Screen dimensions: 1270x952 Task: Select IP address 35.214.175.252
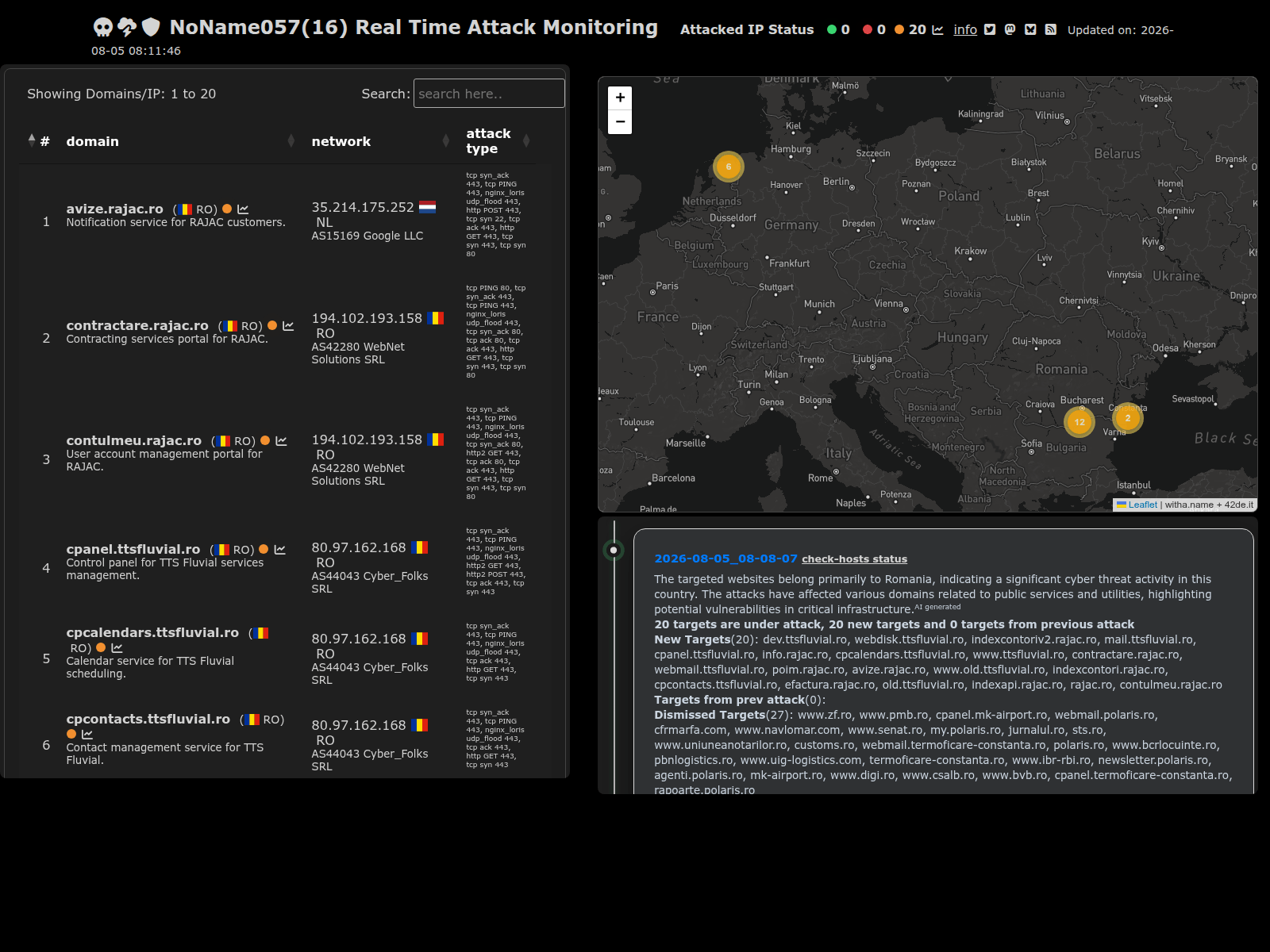(363, 207)
